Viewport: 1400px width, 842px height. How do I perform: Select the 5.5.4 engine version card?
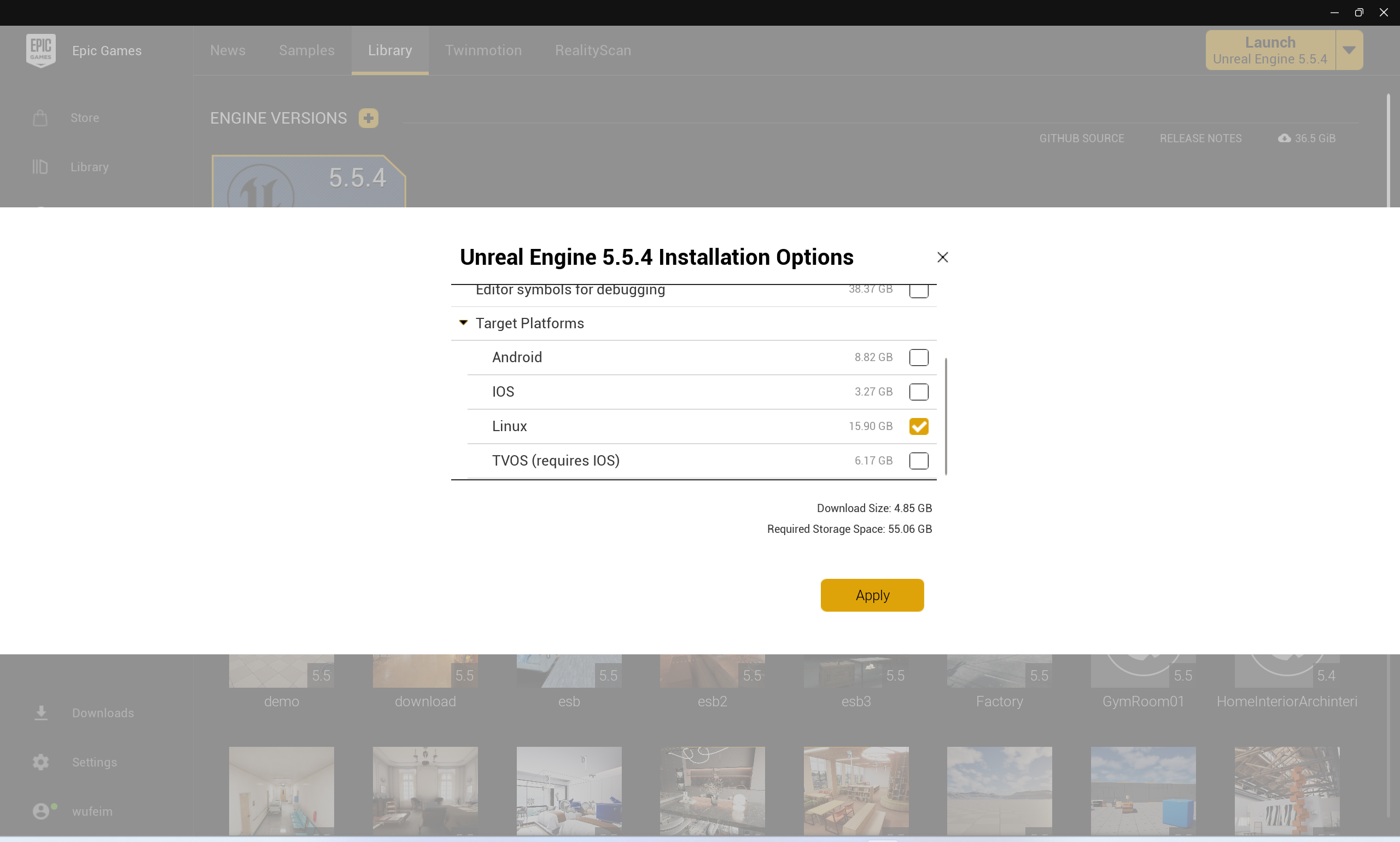tap(308, 182)
